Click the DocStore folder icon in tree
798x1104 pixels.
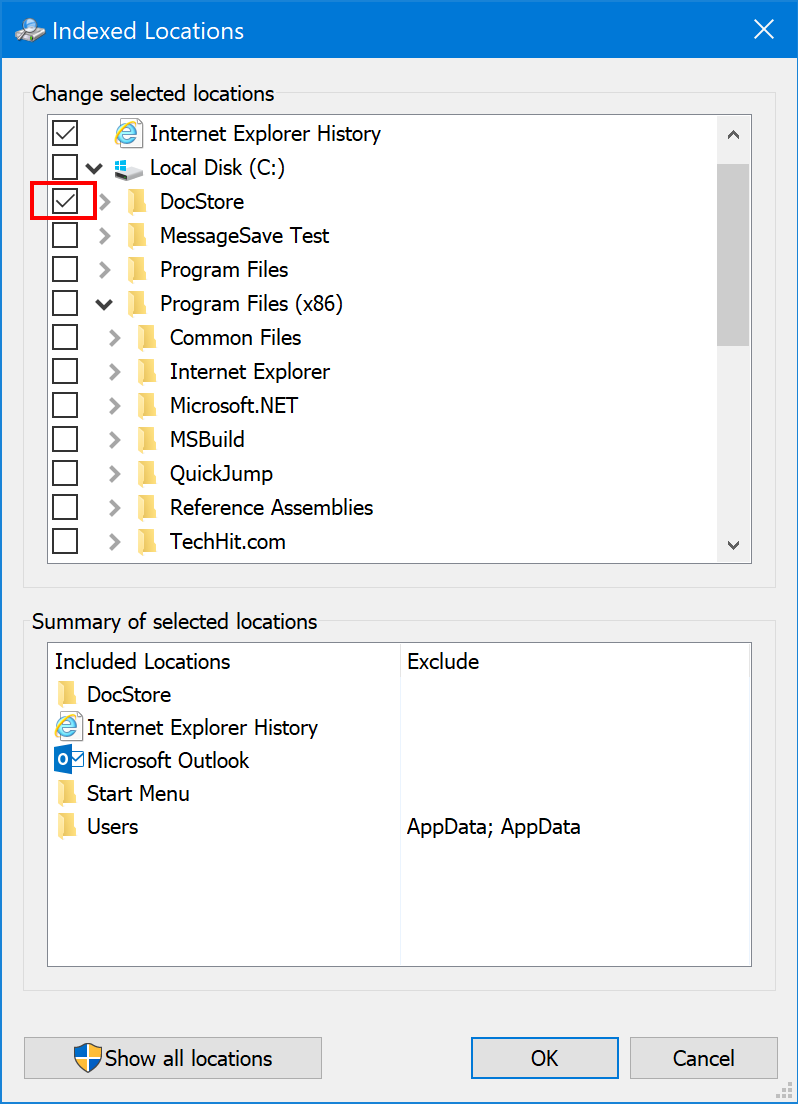[x=137, y=202]
